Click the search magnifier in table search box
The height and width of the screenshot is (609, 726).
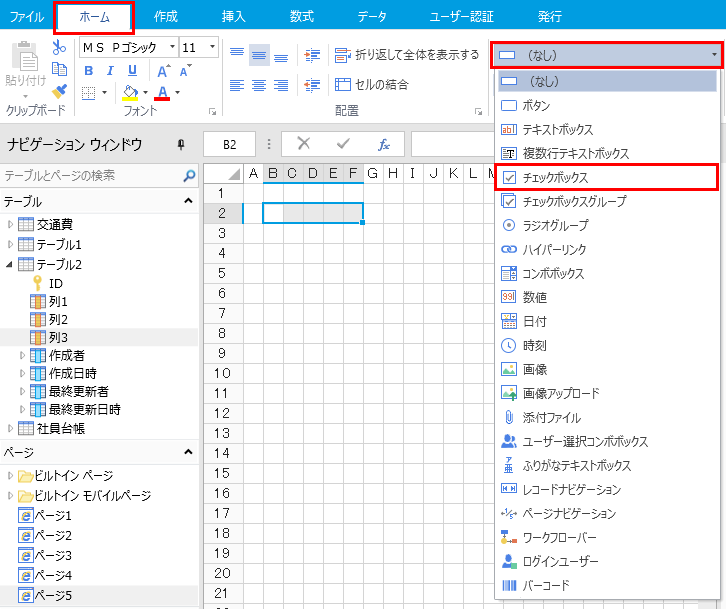pyautogui.click(x=189, y=176)
